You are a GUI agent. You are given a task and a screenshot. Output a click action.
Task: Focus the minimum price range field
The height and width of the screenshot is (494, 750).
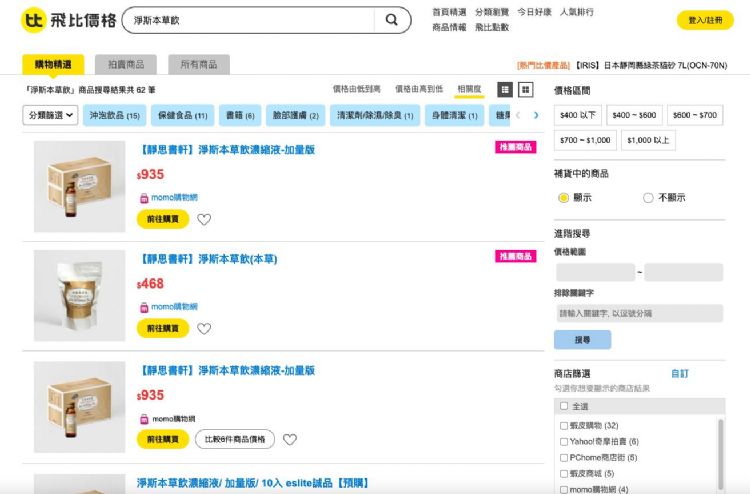point(596,272)
